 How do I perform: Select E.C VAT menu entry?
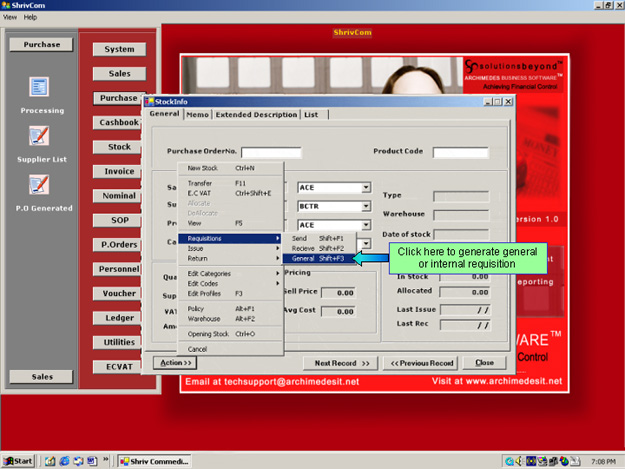[x=230, y=193]
